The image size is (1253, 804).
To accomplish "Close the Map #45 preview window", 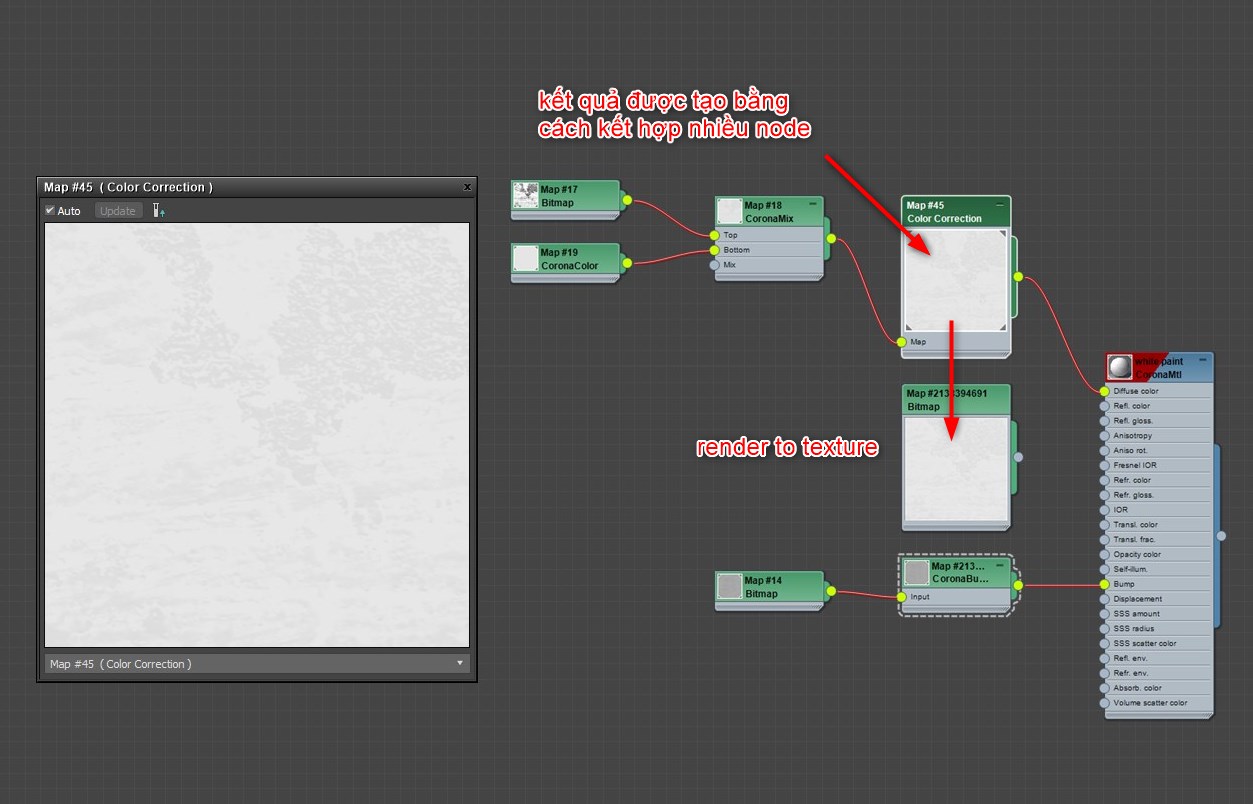I will [x=467, y=187].
